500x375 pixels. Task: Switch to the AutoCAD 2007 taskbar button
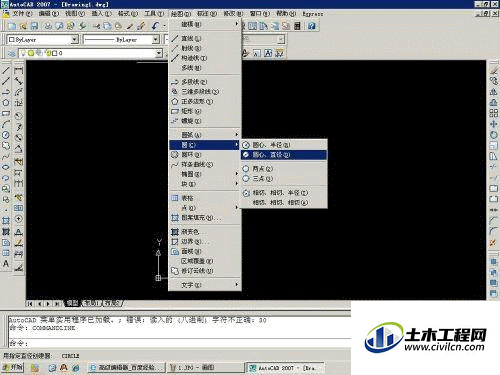pyautogui.click(x=285, y=368)
